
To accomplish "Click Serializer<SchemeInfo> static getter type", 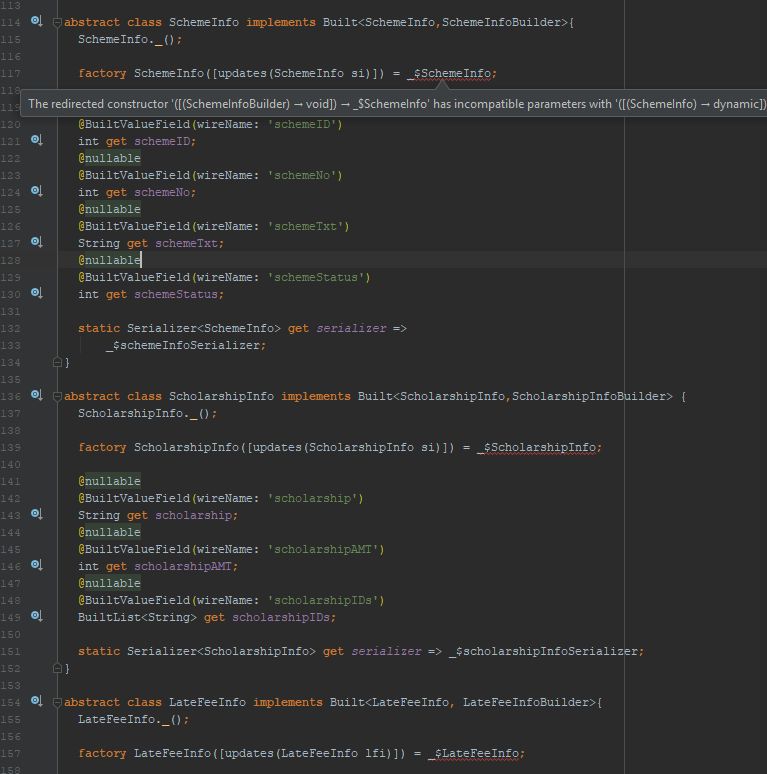I will tap(204, 329).
